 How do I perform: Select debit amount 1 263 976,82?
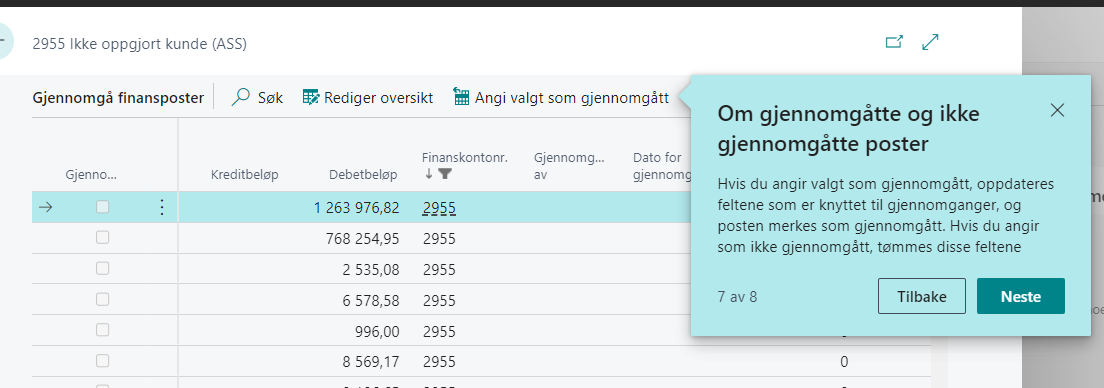tap(357, 208)
